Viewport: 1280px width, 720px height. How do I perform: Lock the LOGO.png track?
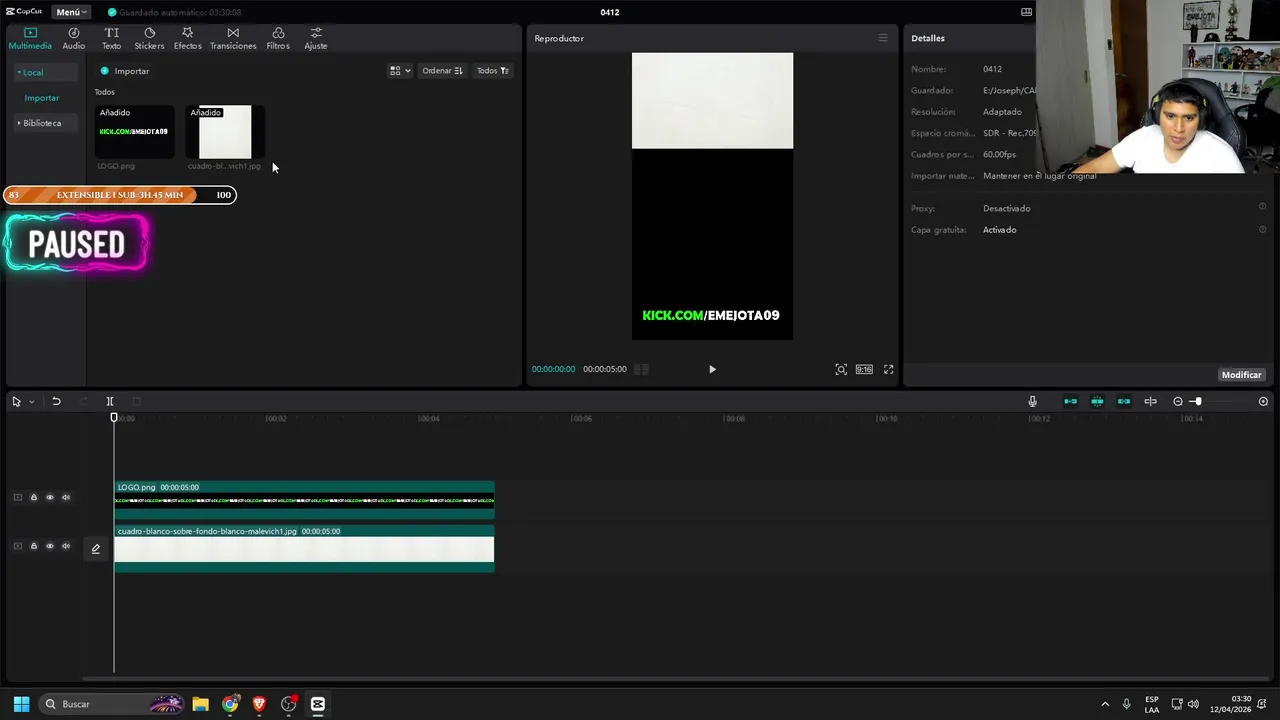(33, 497)
